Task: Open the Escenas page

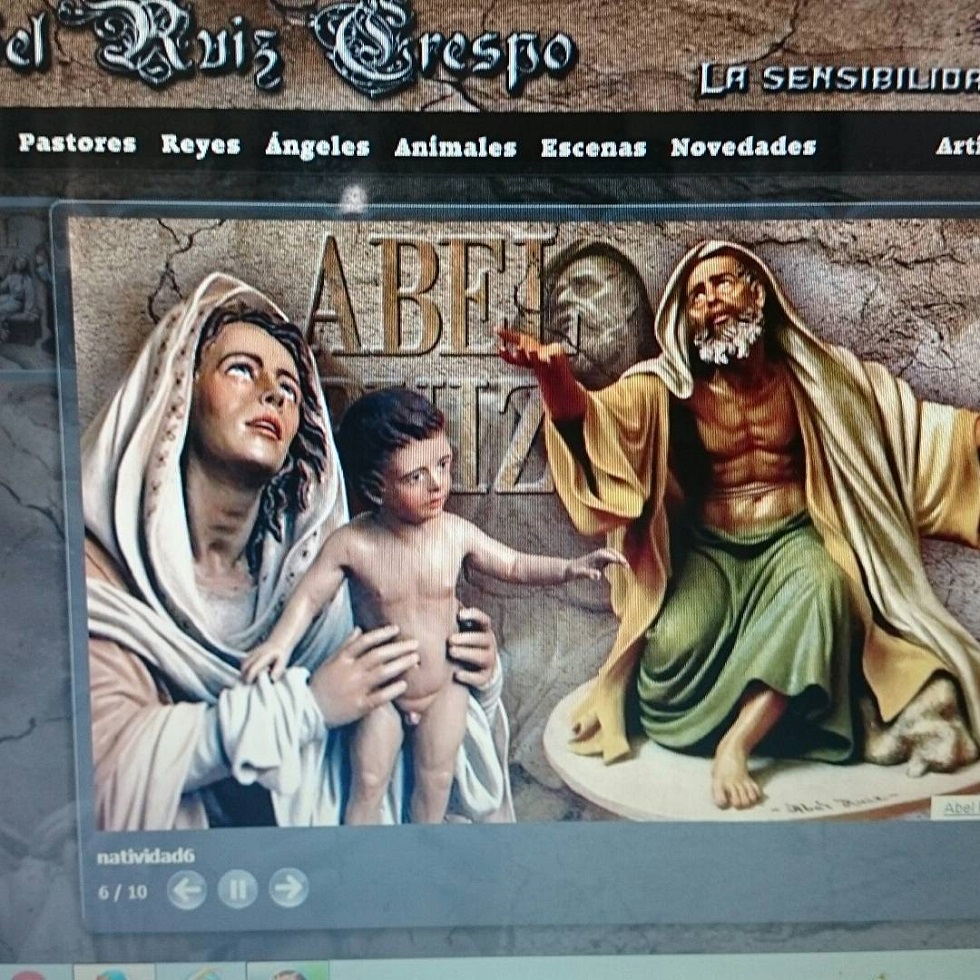Action: (593, 148)
